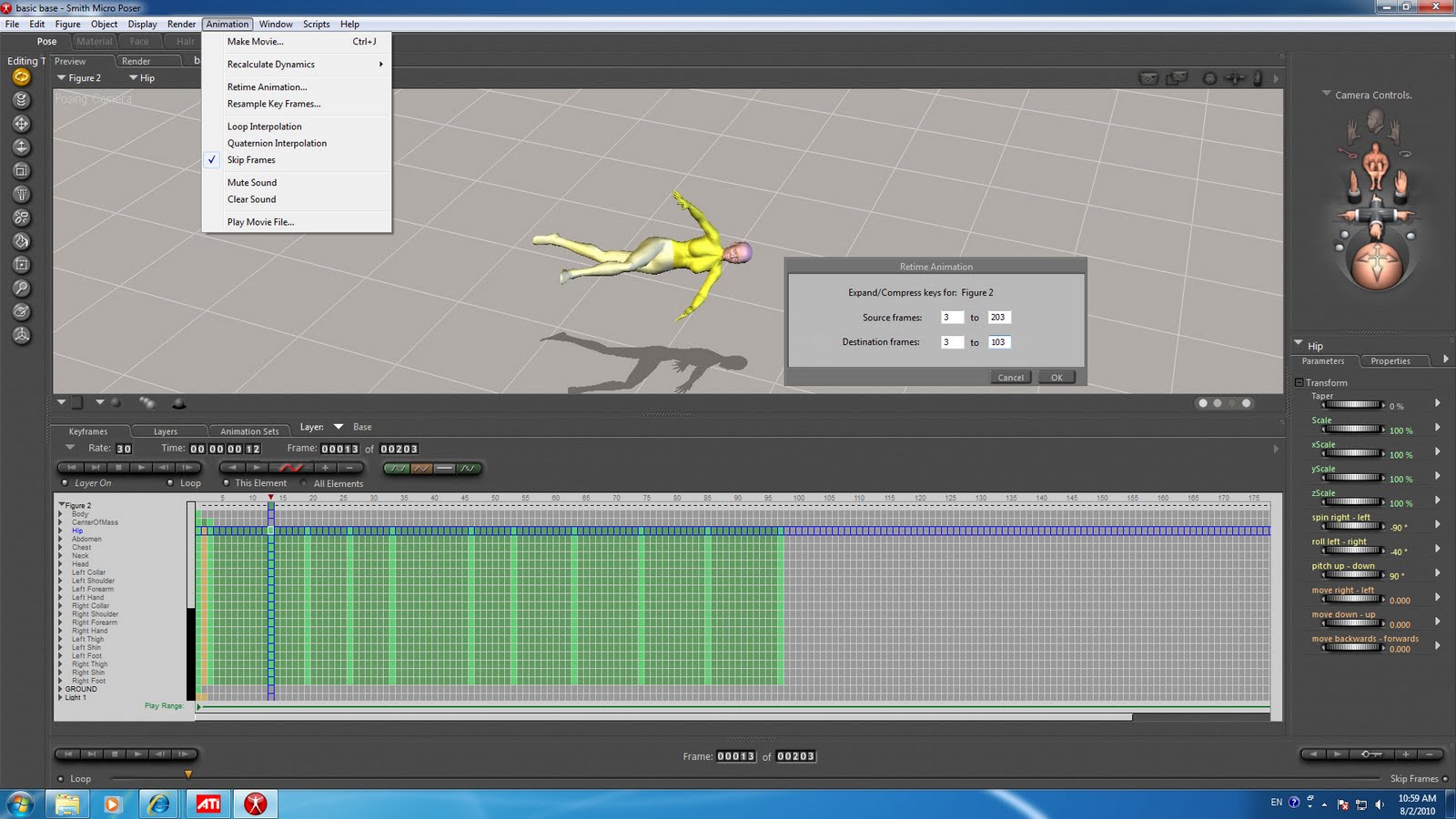This screenshot has height=819, width=1456.
Task: Click the Taper tool icon
Action: pos(21,194)
